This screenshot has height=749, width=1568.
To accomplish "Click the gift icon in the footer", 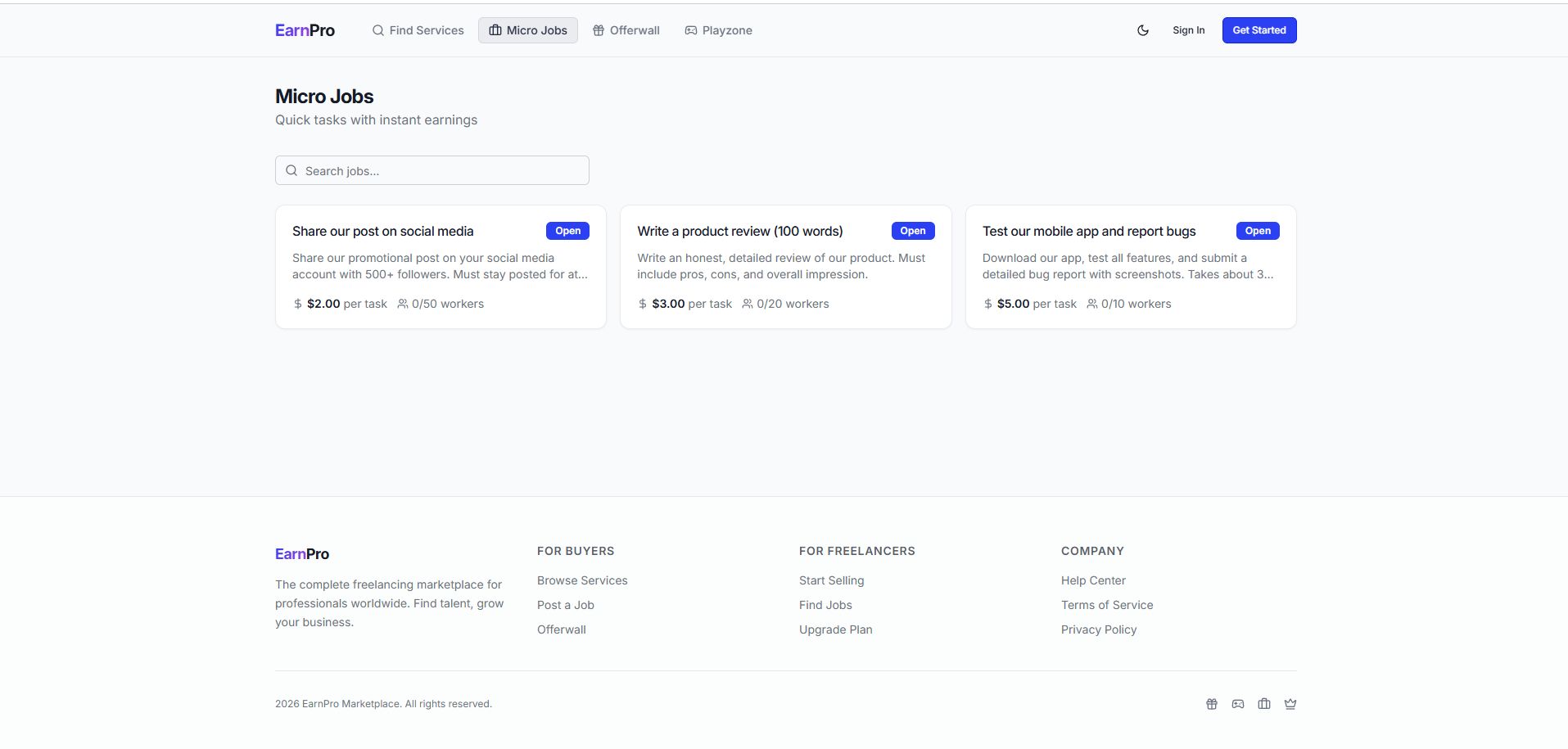I will pyautogui.click(x=1212, y=704).
